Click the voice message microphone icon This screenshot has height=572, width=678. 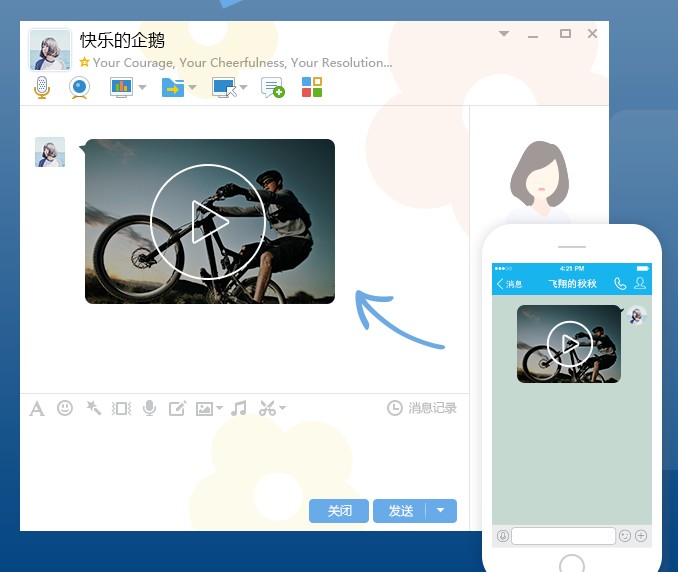[150, 408]
